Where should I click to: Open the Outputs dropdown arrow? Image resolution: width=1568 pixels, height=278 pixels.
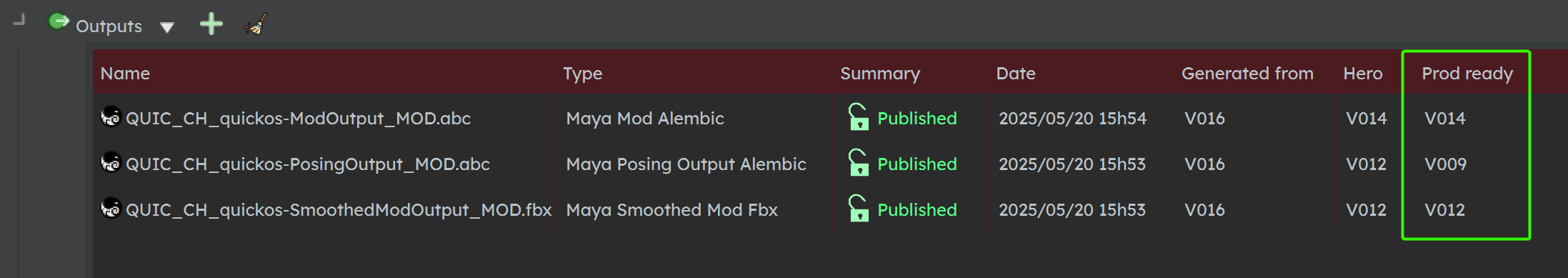(167, 27)
